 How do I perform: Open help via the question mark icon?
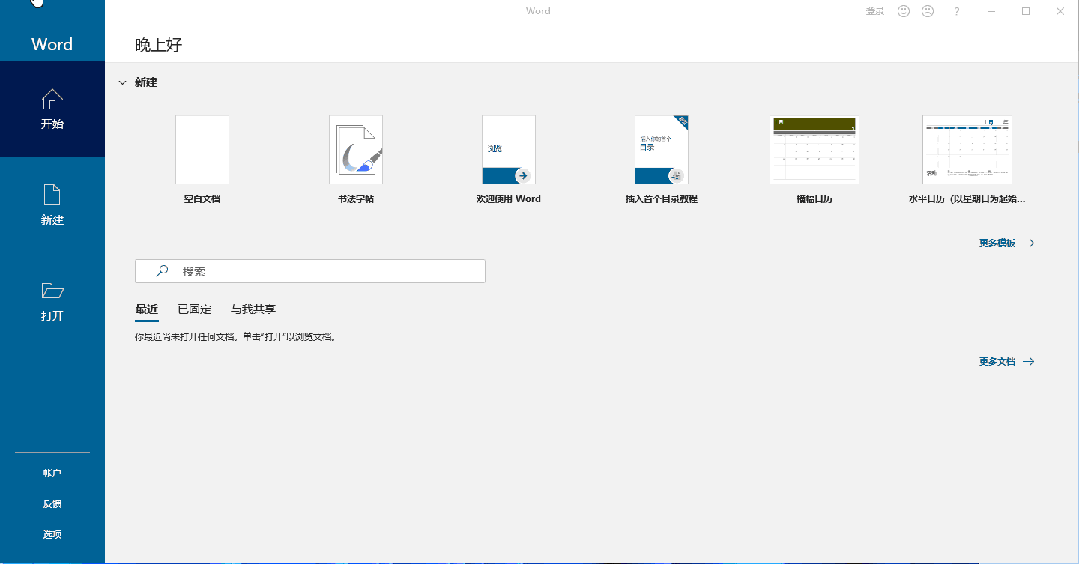pyautogui.click(x=957, y=11)
